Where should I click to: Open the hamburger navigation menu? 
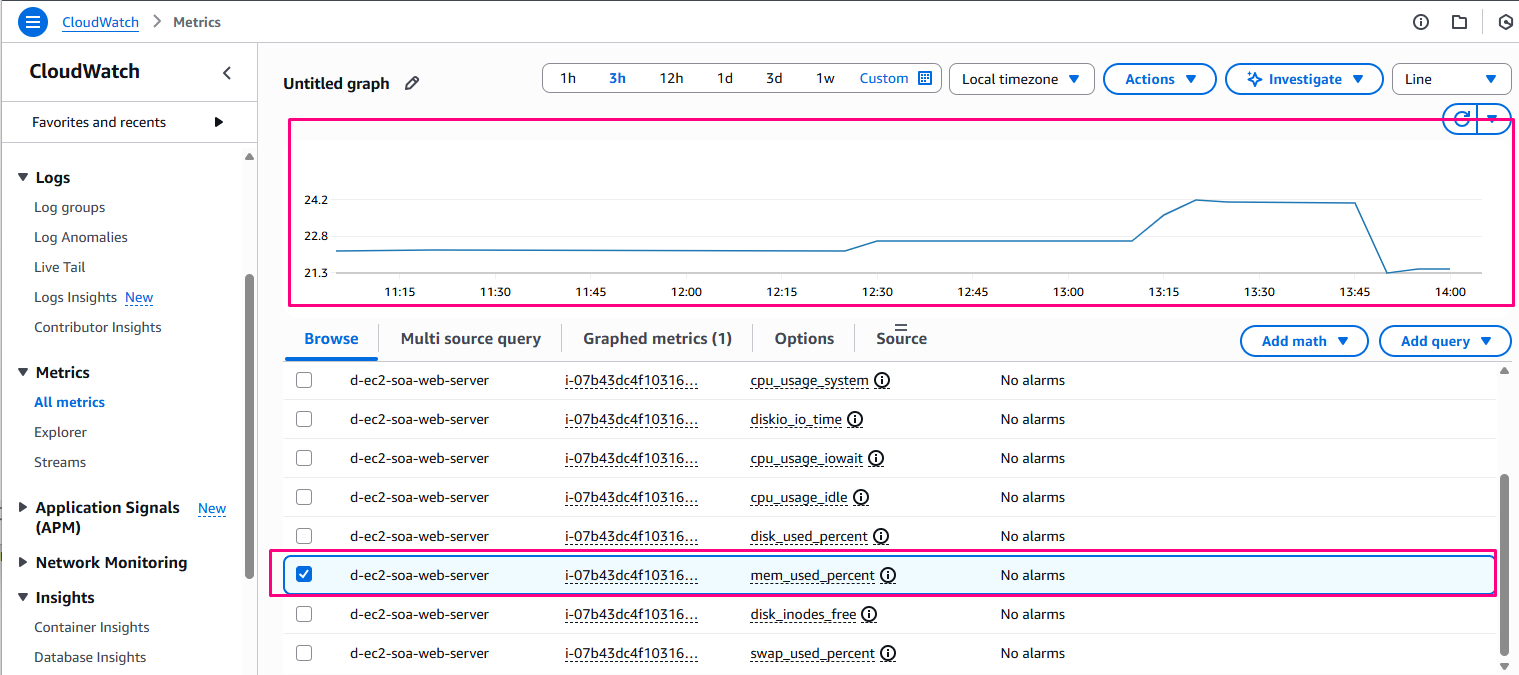click(x=33, y=22)
